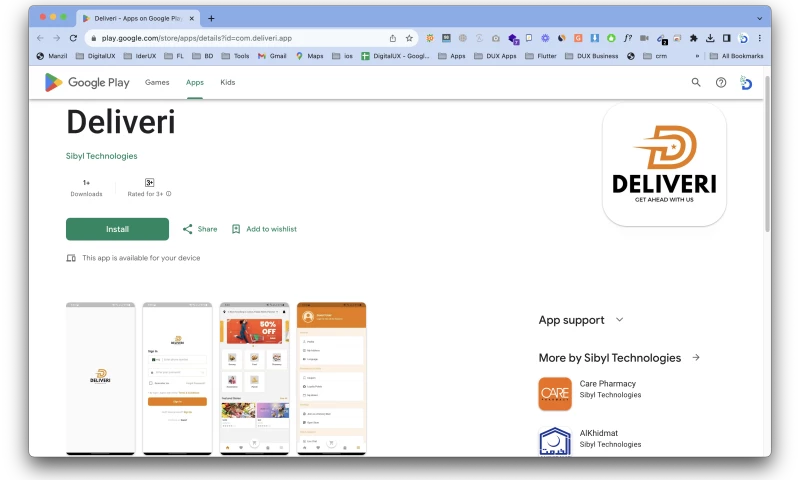Click the fonts f? extension icon
800x480 pixels.
pos(628,38)
